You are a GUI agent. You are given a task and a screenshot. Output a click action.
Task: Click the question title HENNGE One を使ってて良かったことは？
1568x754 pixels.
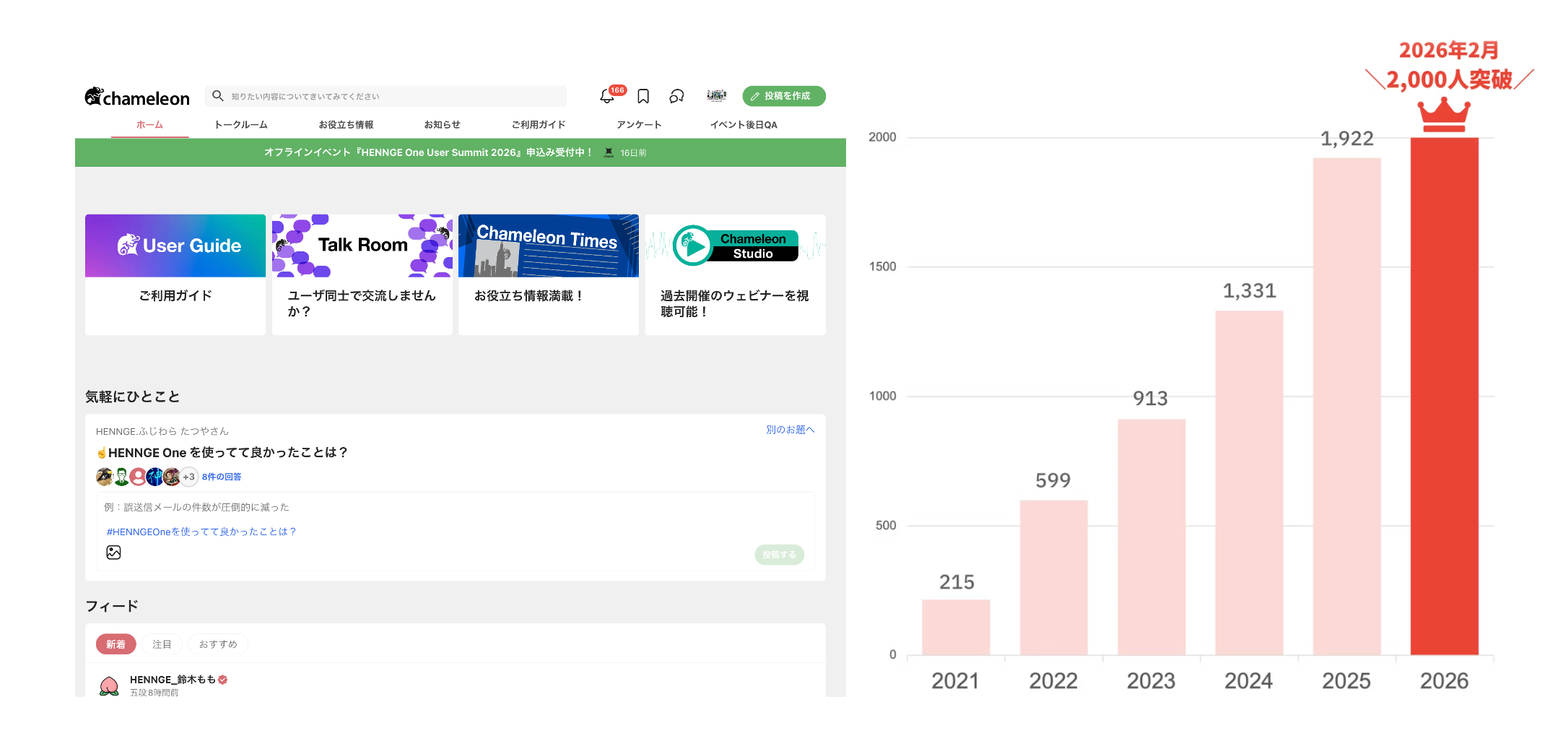[228, 453]
